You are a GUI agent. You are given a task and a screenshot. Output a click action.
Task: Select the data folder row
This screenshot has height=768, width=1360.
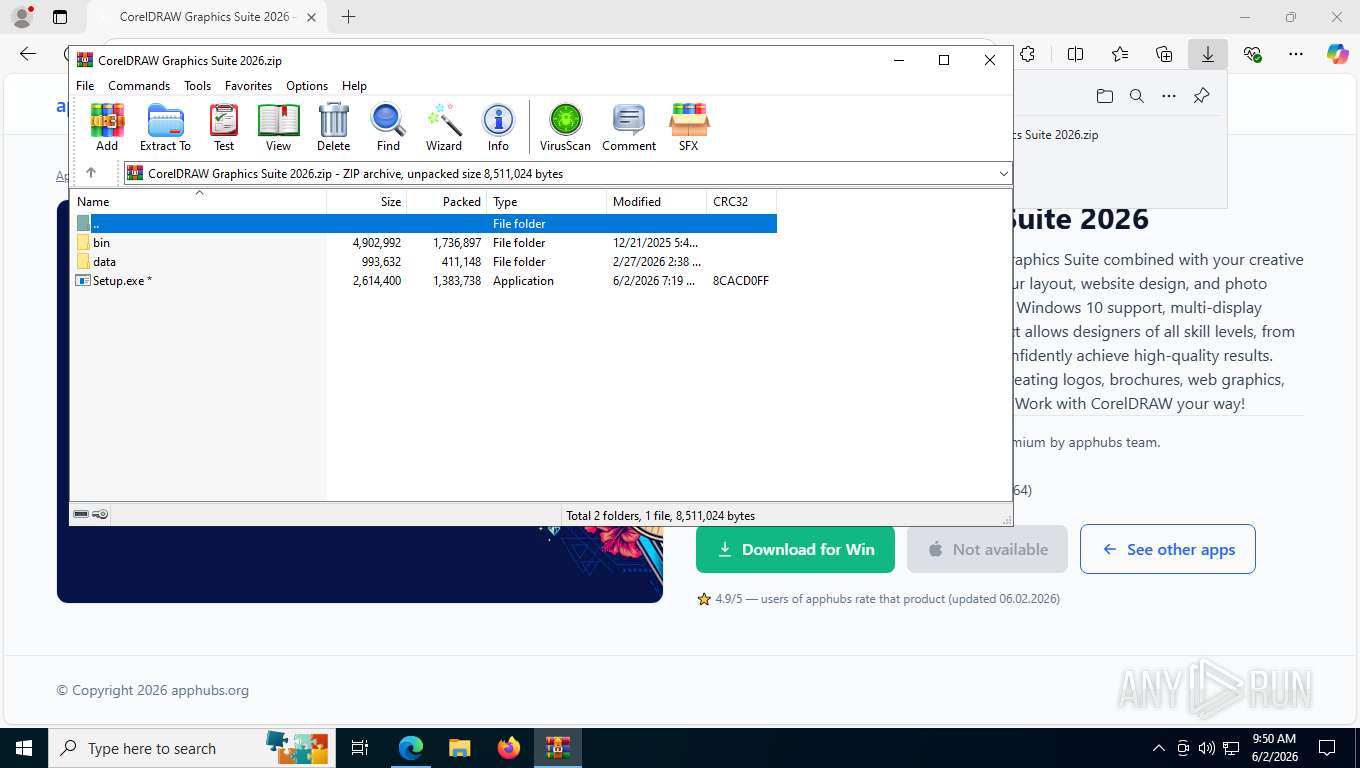pos(424,262)
